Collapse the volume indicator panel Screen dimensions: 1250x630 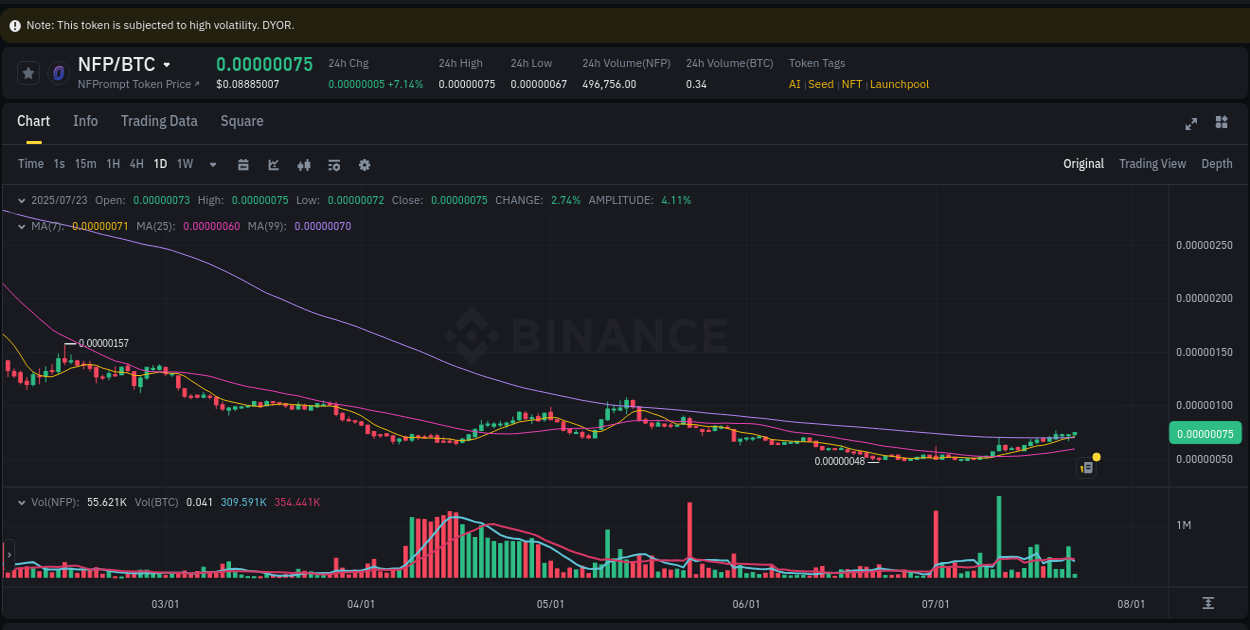(x=21, y=502)
